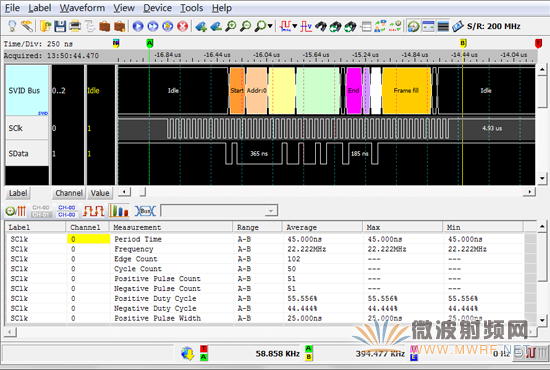The image size is (550, 370).
Task: Click the light bulb tips icon
Action: 12,26
